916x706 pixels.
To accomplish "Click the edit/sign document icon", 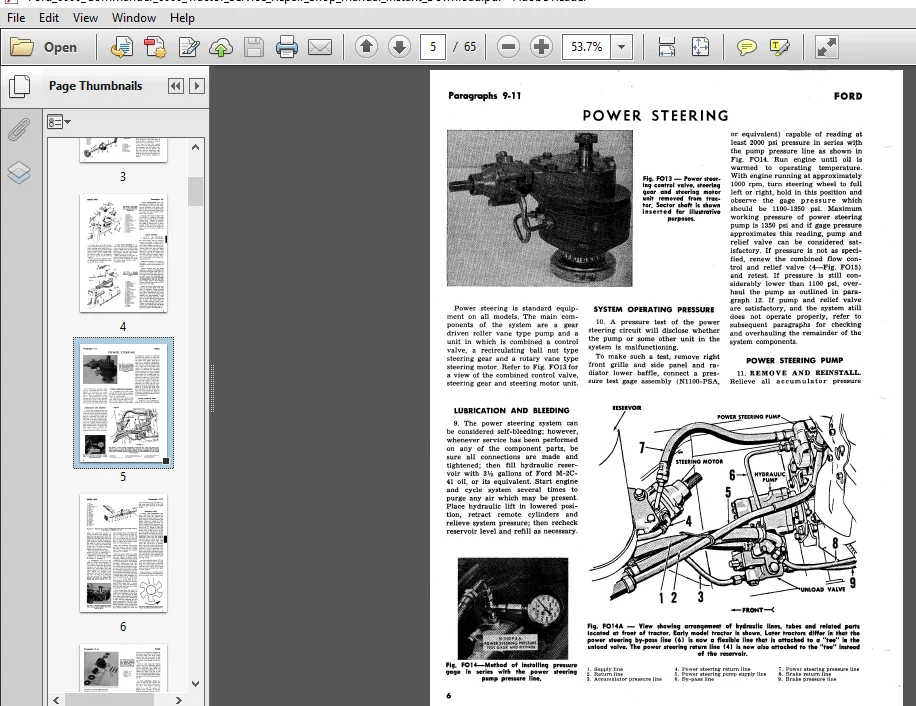I will coord(188,47).
